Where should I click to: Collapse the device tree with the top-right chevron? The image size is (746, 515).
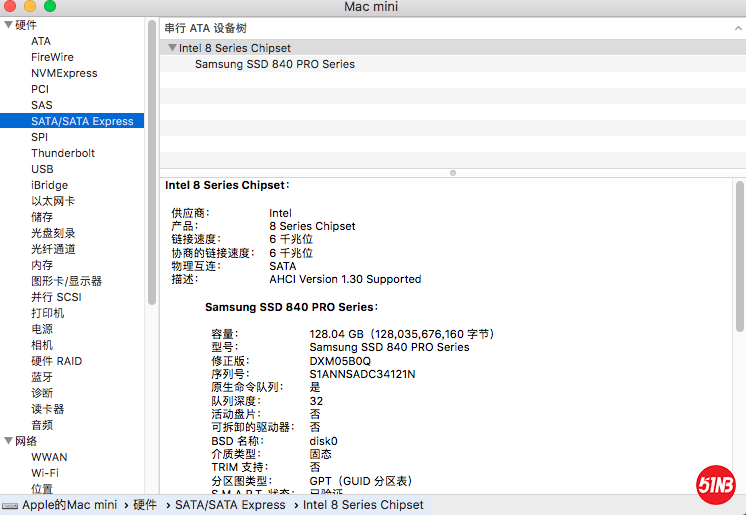pyautogui.click(x=736, y=29)
